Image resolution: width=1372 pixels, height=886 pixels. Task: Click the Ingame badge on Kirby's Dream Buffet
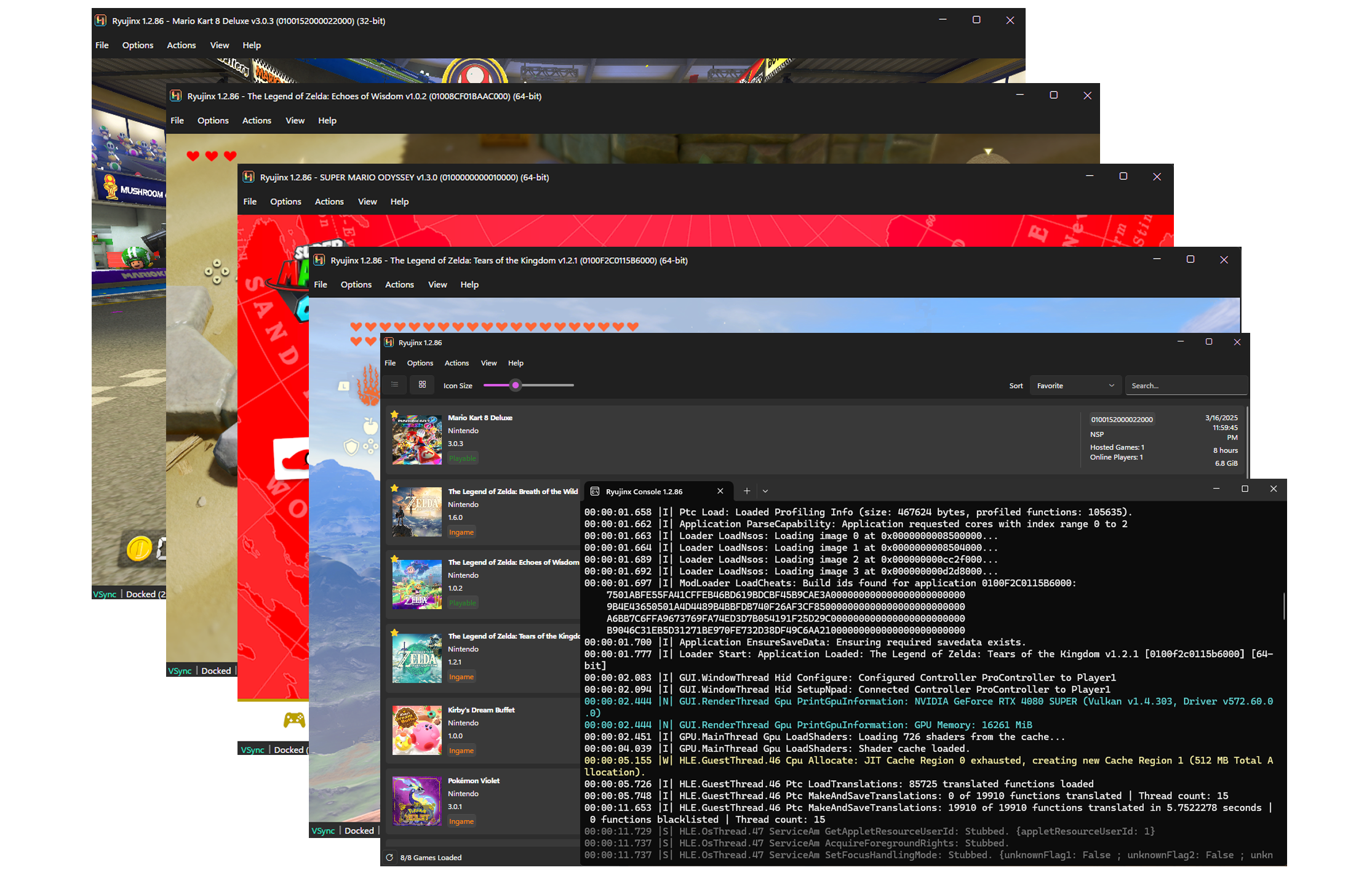coord(461,751)
